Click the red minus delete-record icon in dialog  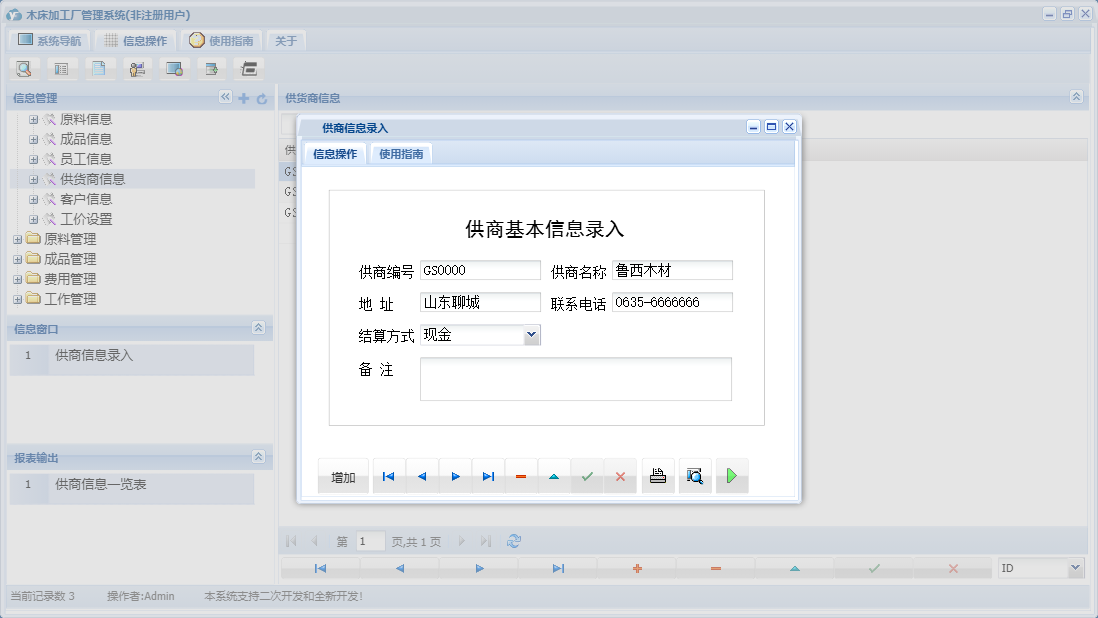(520, 475)
